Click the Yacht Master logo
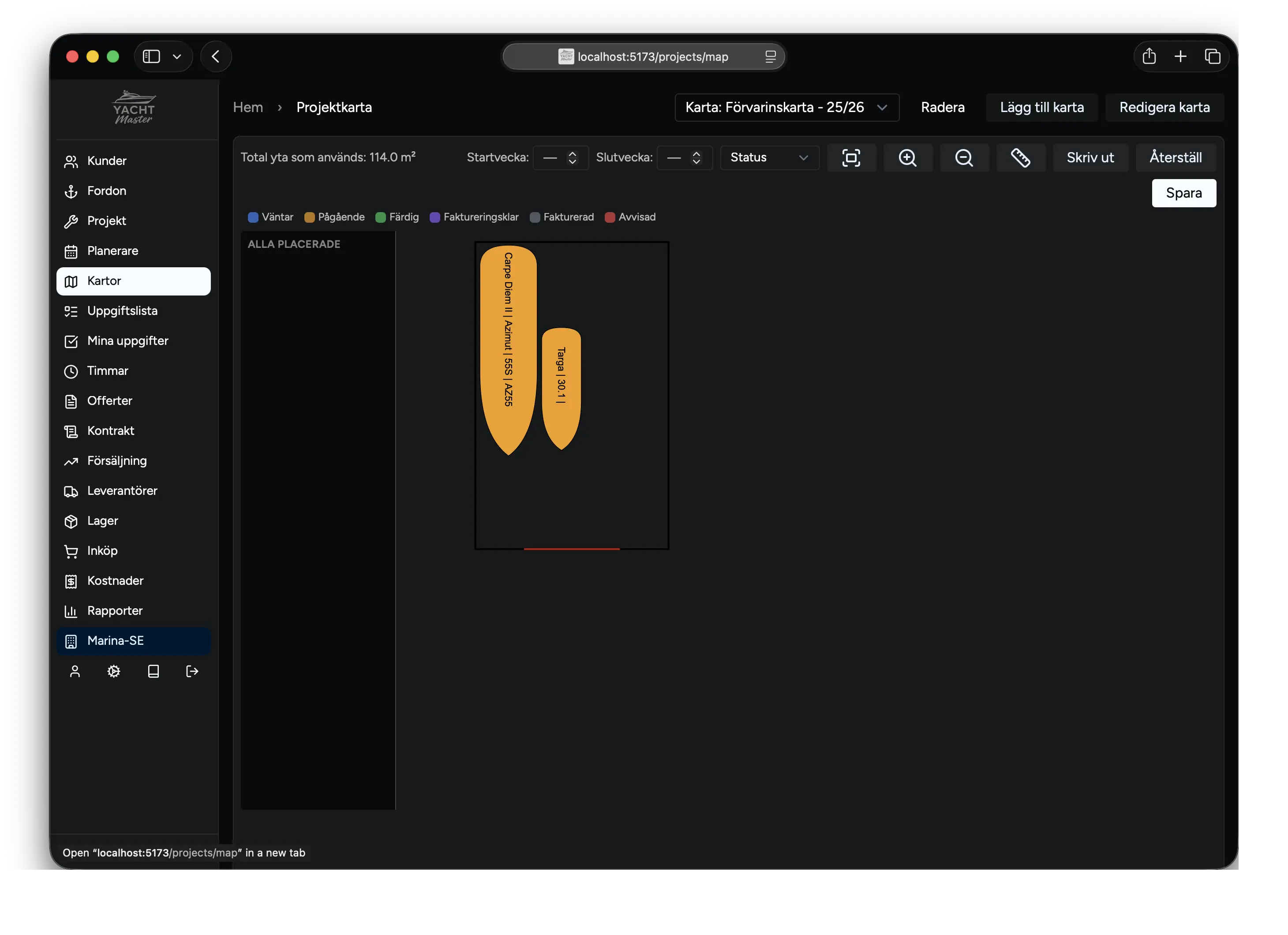Viewport: 1288px width, 935px height. (x=134, y=107)
